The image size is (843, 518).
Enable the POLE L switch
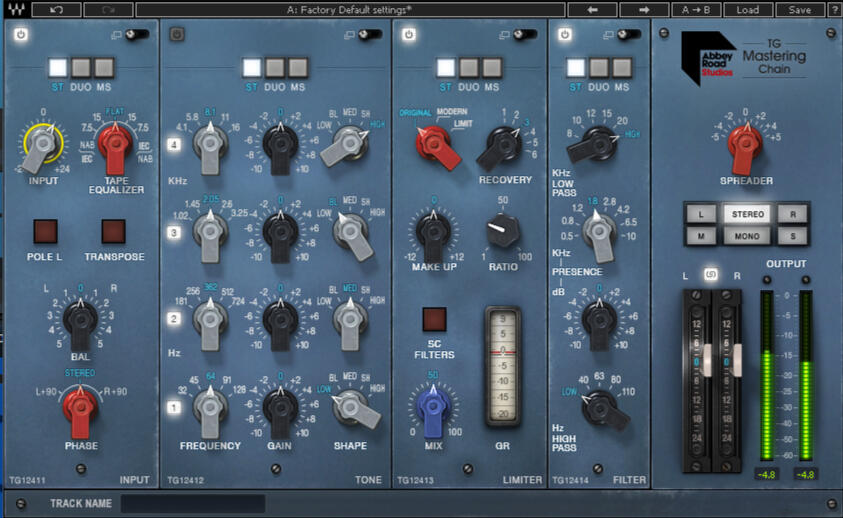(x=44, y=231)
